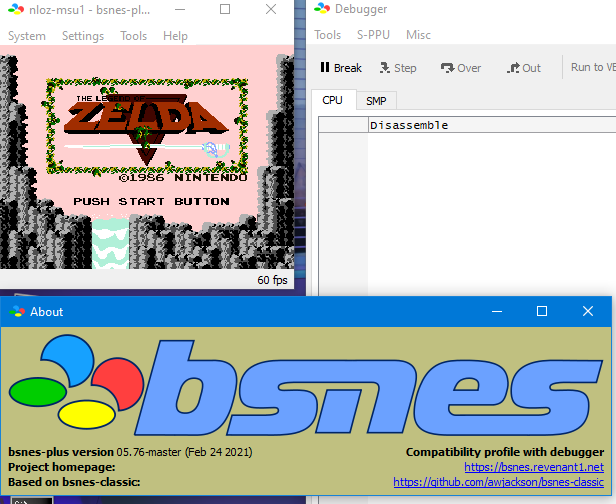Click the Step button in Debugger
This screenshot has height=504, width=616.
point(398,68)
